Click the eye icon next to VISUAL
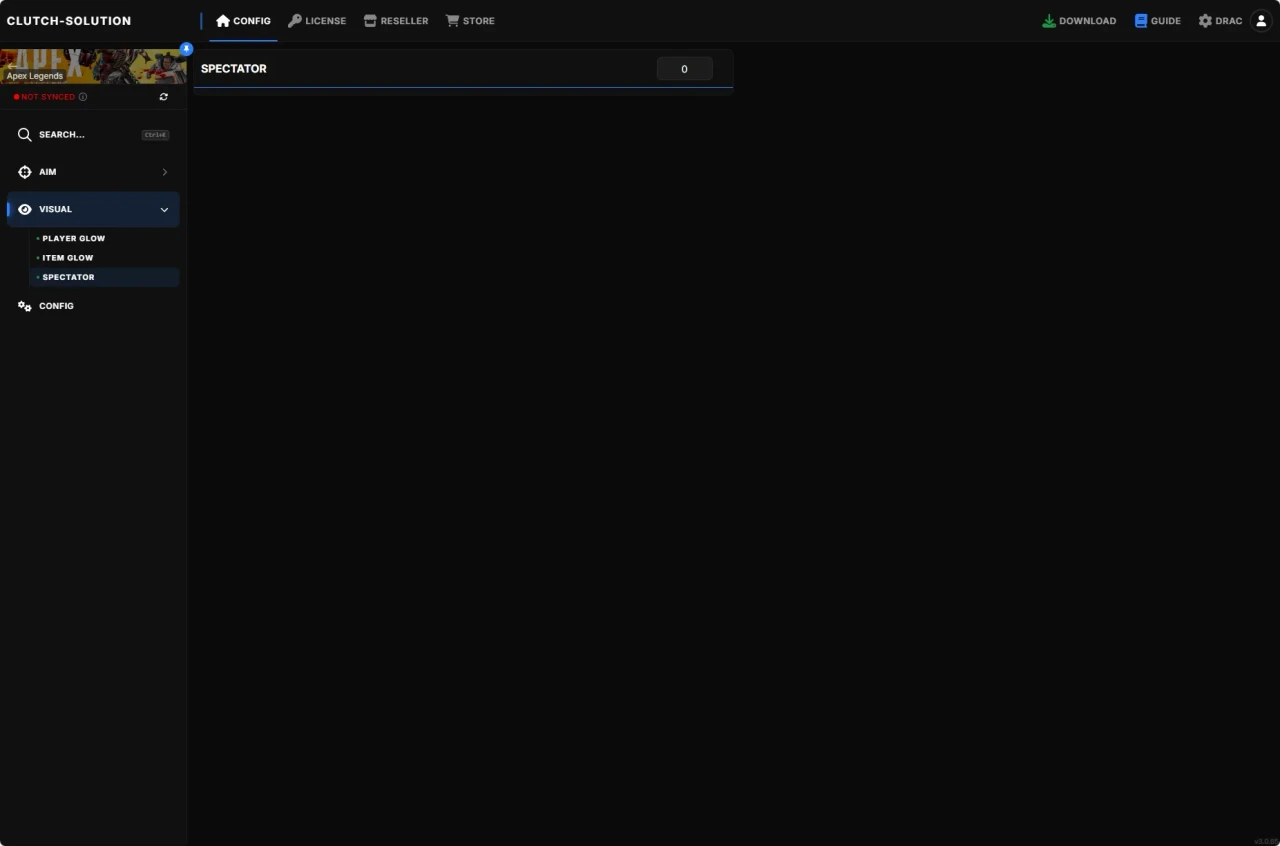 [x=24, y=209]
